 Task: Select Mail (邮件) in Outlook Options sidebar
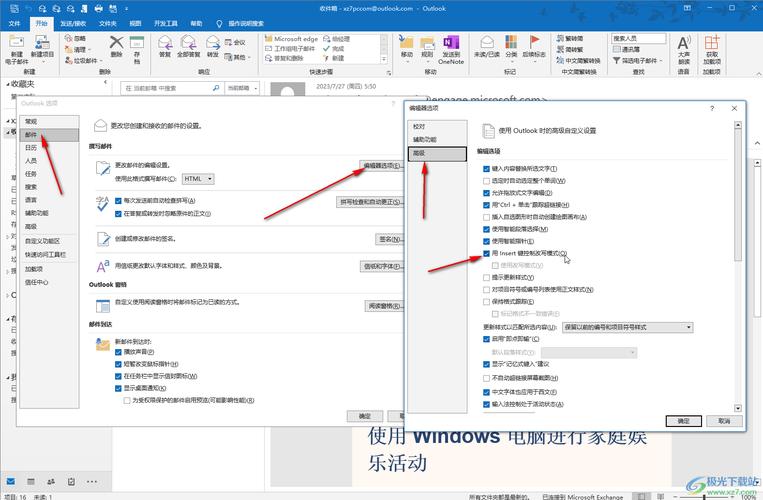click(x=50, y=135)
